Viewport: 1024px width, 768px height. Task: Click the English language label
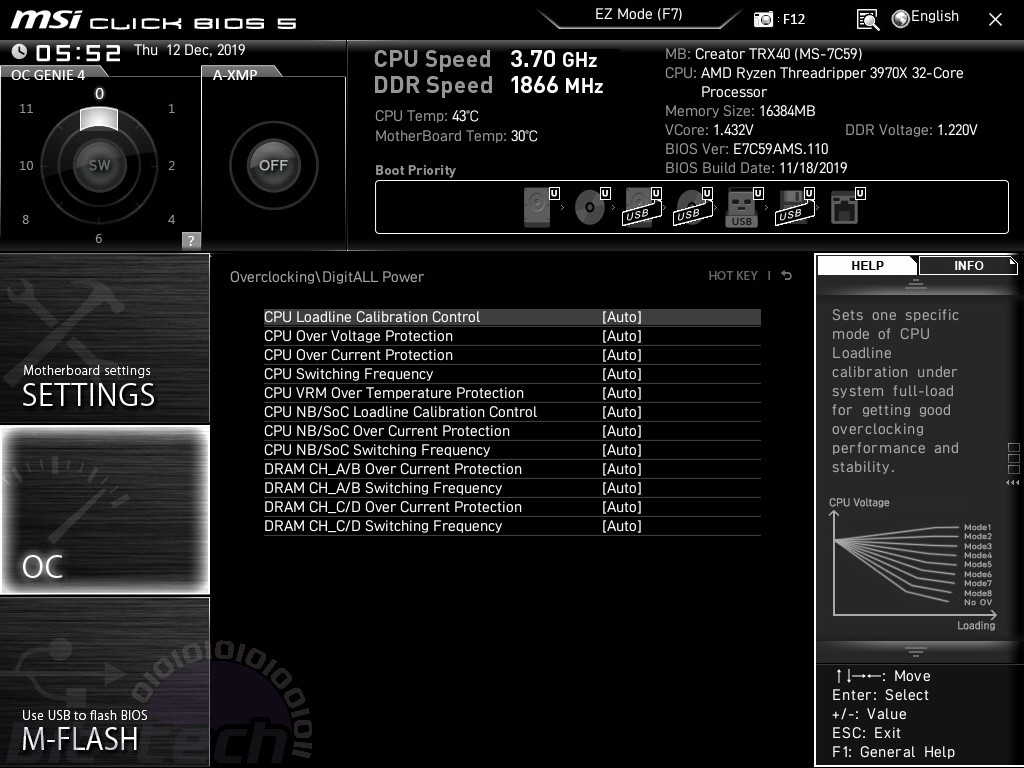tap(935, 16)
